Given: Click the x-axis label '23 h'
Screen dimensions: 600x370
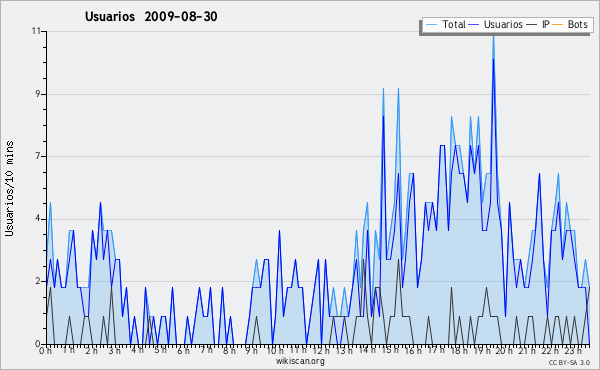Looking at the screenshot, I should pos(574,351).
